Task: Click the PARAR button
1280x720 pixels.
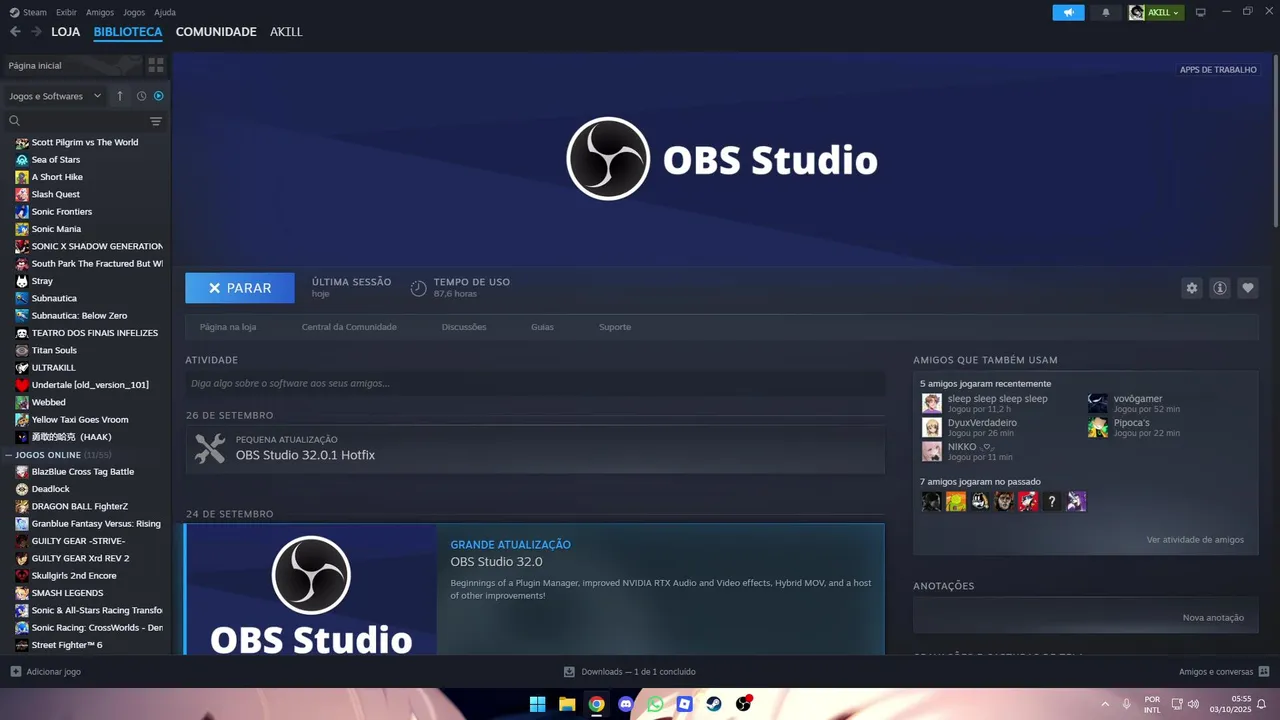Action: coord(240,288)
